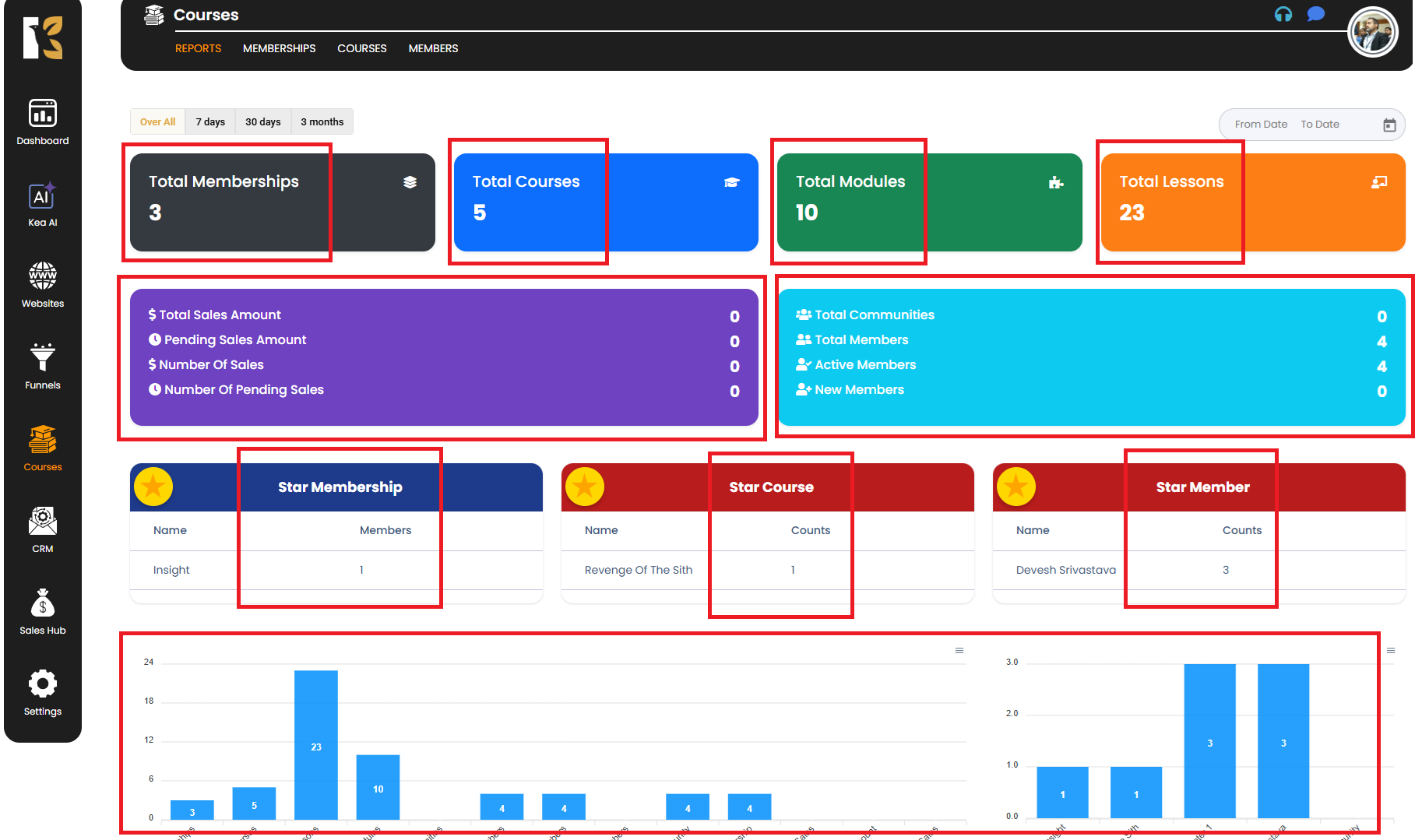Image resolution: width=1415 pixels, height=840 pixels.
Task: Open the chat bubble icon
Action: click(1315, 15)
